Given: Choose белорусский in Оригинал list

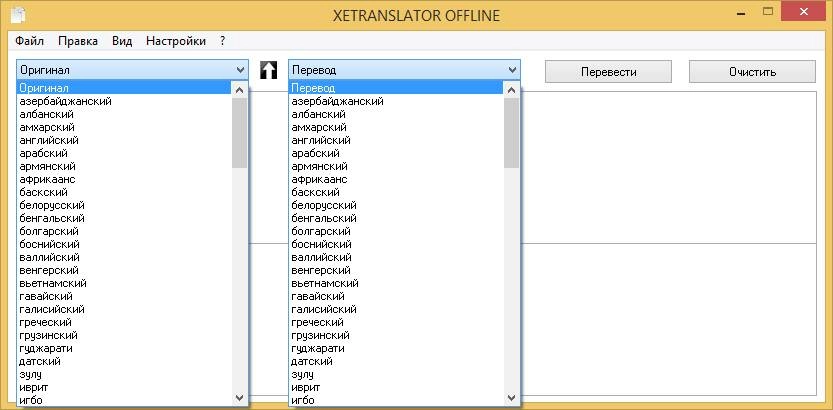Looking at the screenshot, I should pos(124,205).
